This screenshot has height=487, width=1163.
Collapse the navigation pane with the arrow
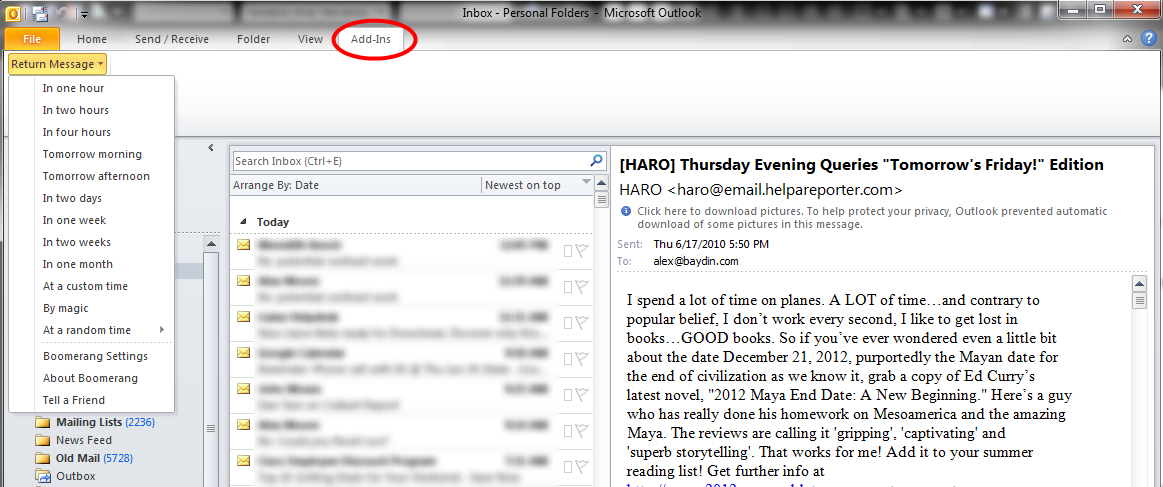pyautogui.click(x=211, y=148)
